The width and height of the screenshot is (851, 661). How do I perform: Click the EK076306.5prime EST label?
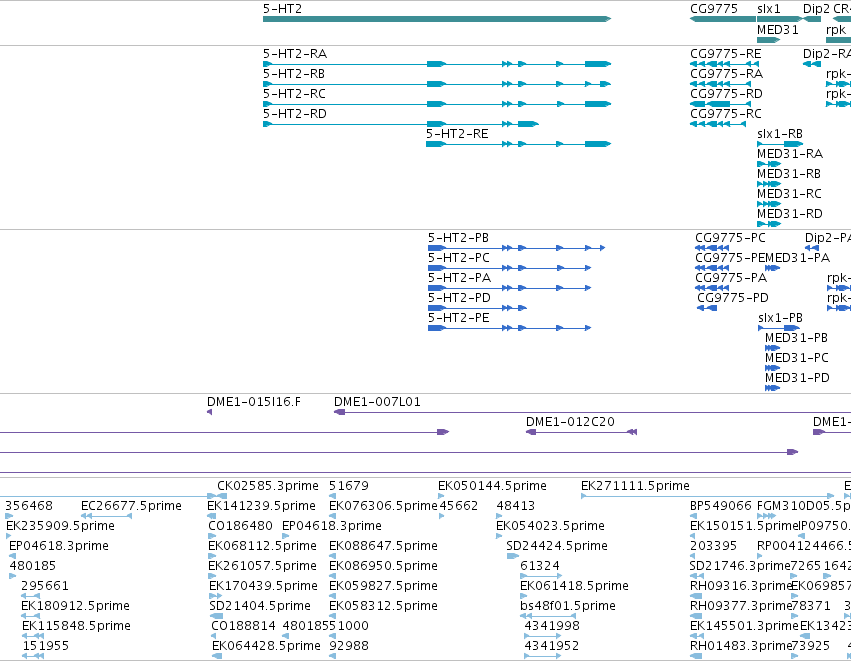(x=383, y=506)
